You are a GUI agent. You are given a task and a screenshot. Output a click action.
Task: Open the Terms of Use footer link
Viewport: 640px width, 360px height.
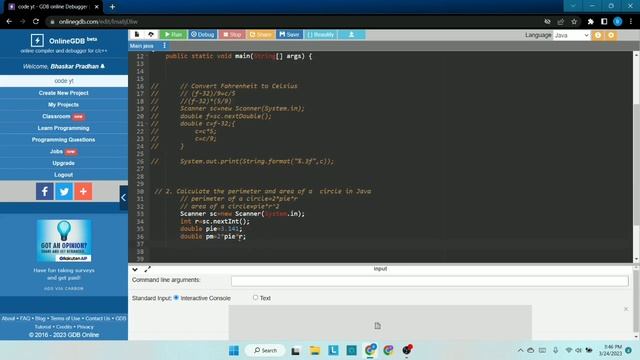[65, 318]
